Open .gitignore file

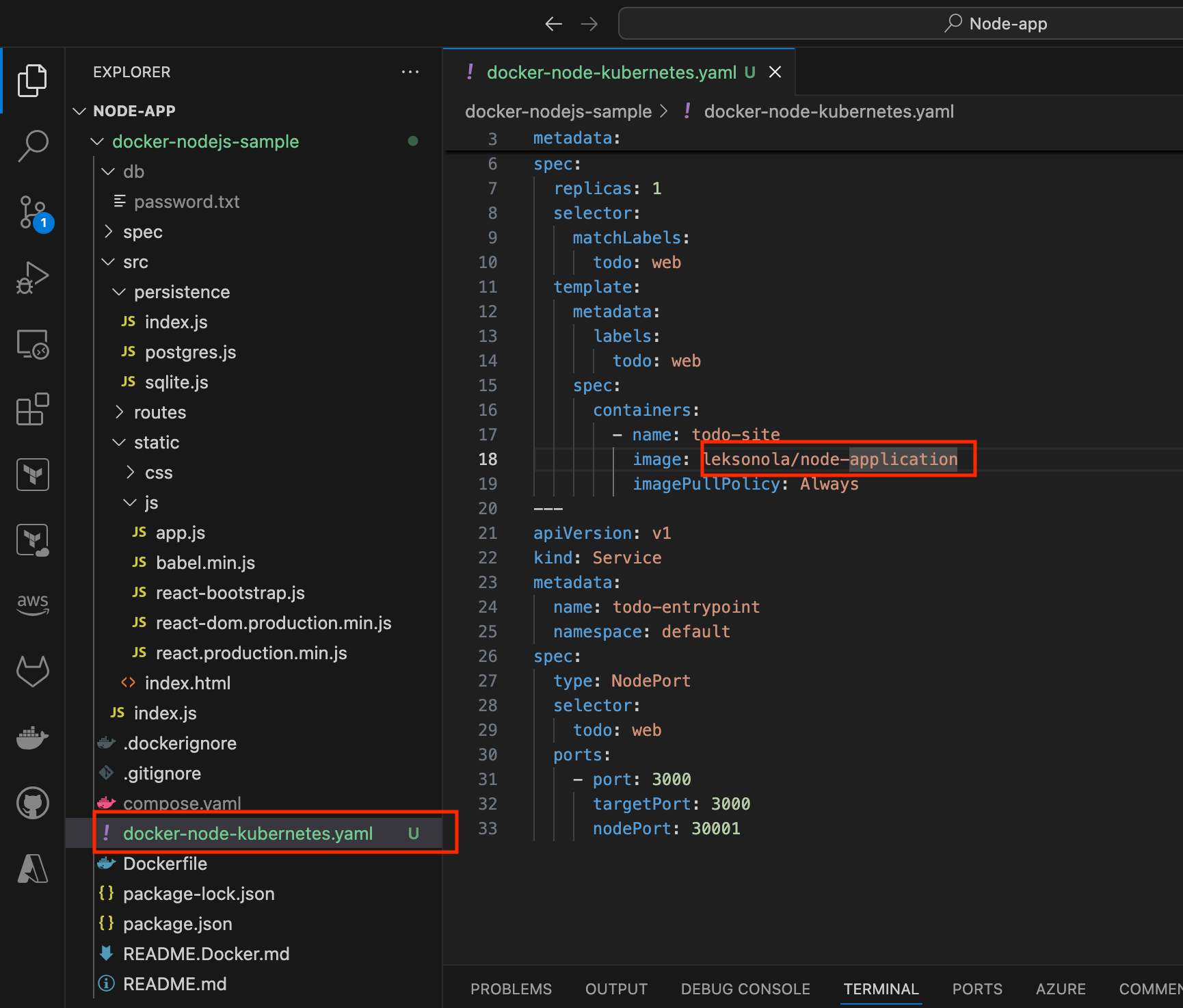pyautogui.click(x=162, y=773)
